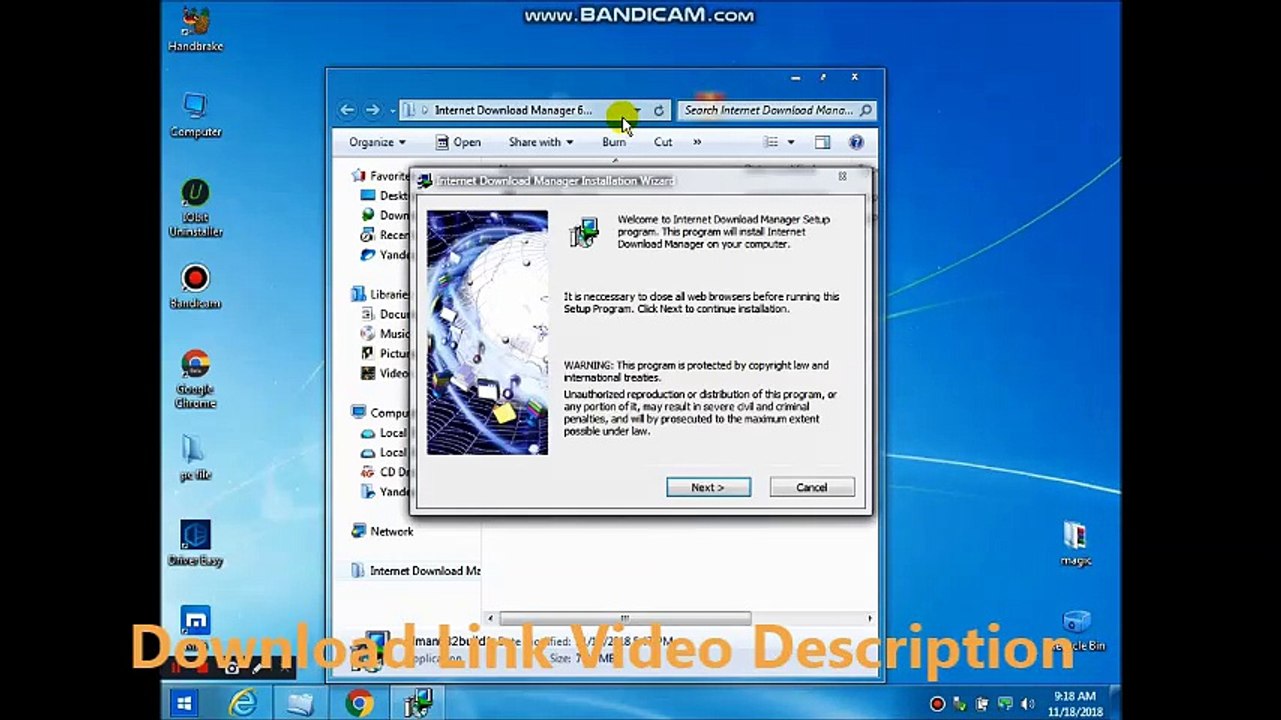Cancel the IDM Installation Wizard

pyautogui.click(x=812, y=487)
